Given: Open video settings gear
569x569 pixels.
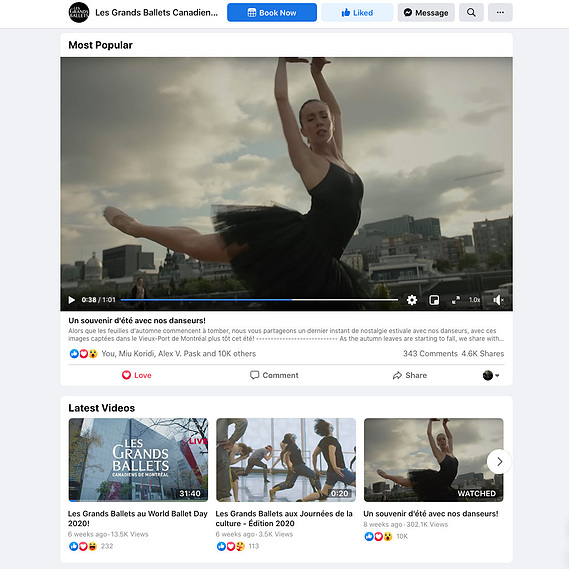Looking at the screenshot, I should click(x=412, y=300).
